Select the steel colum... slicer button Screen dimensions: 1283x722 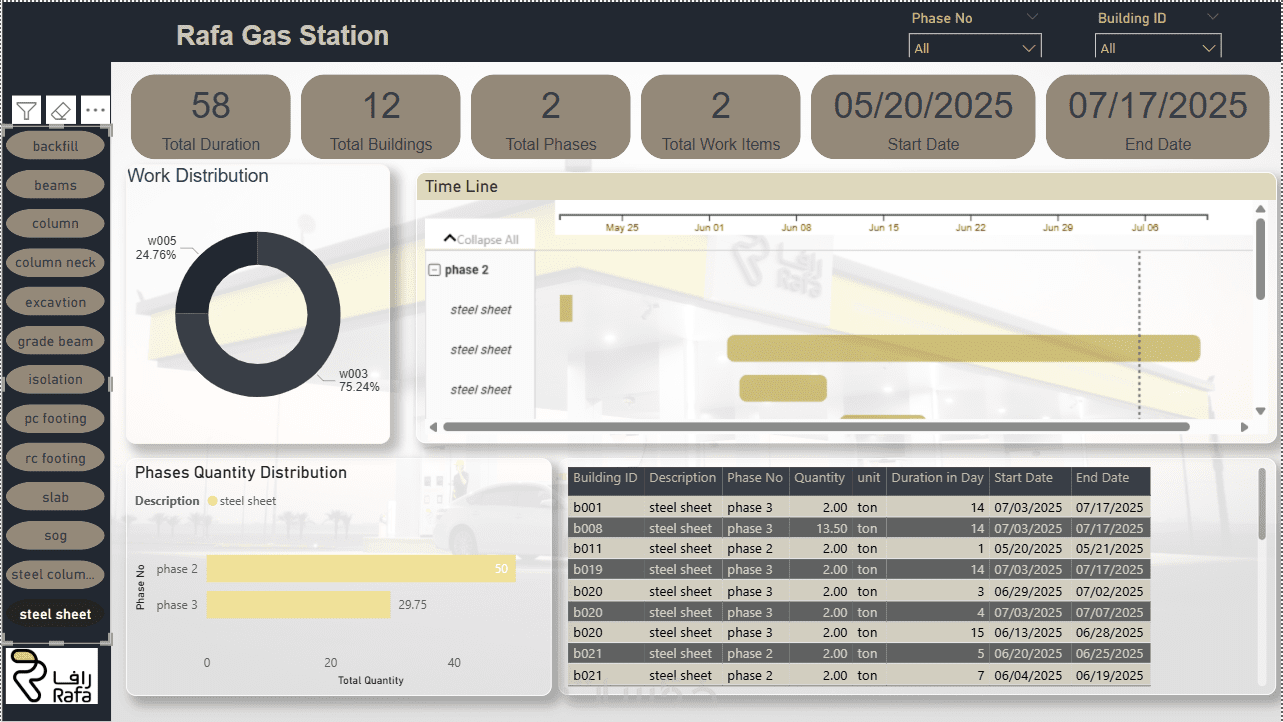(x=55, y=575)
